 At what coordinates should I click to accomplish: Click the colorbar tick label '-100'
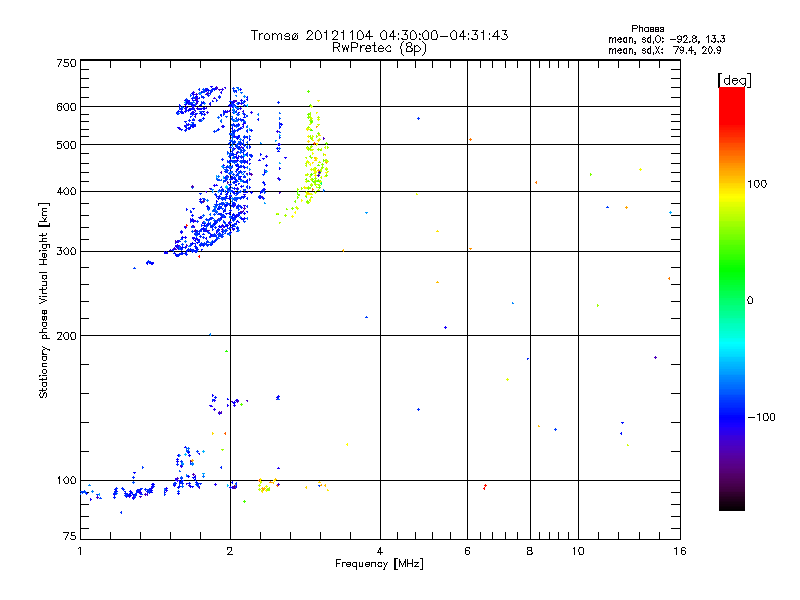[x=761, y=417]
